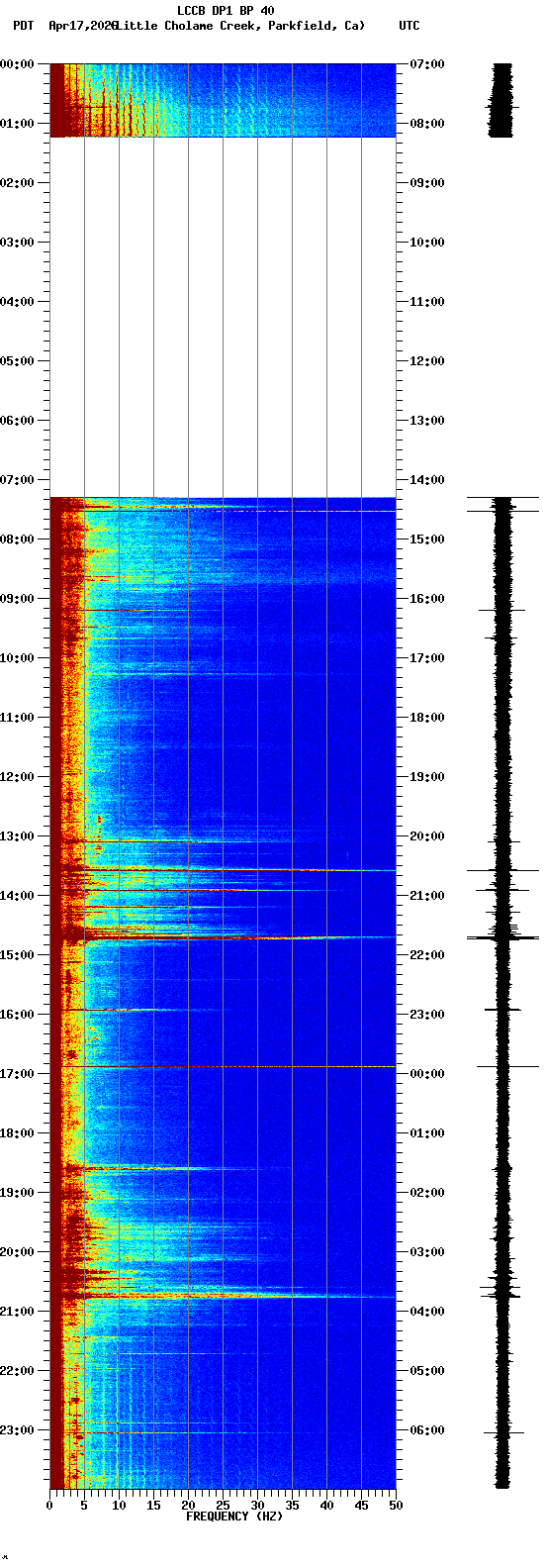Click the strong broadband event near 14:45 PDT
This screenshot has height=1568, width=546.
[x=223, y=937]
